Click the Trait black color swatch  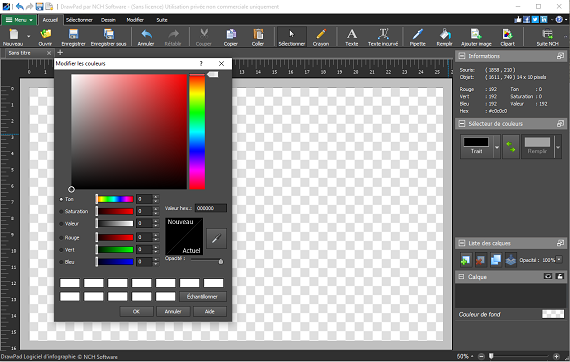pos(476,142)
